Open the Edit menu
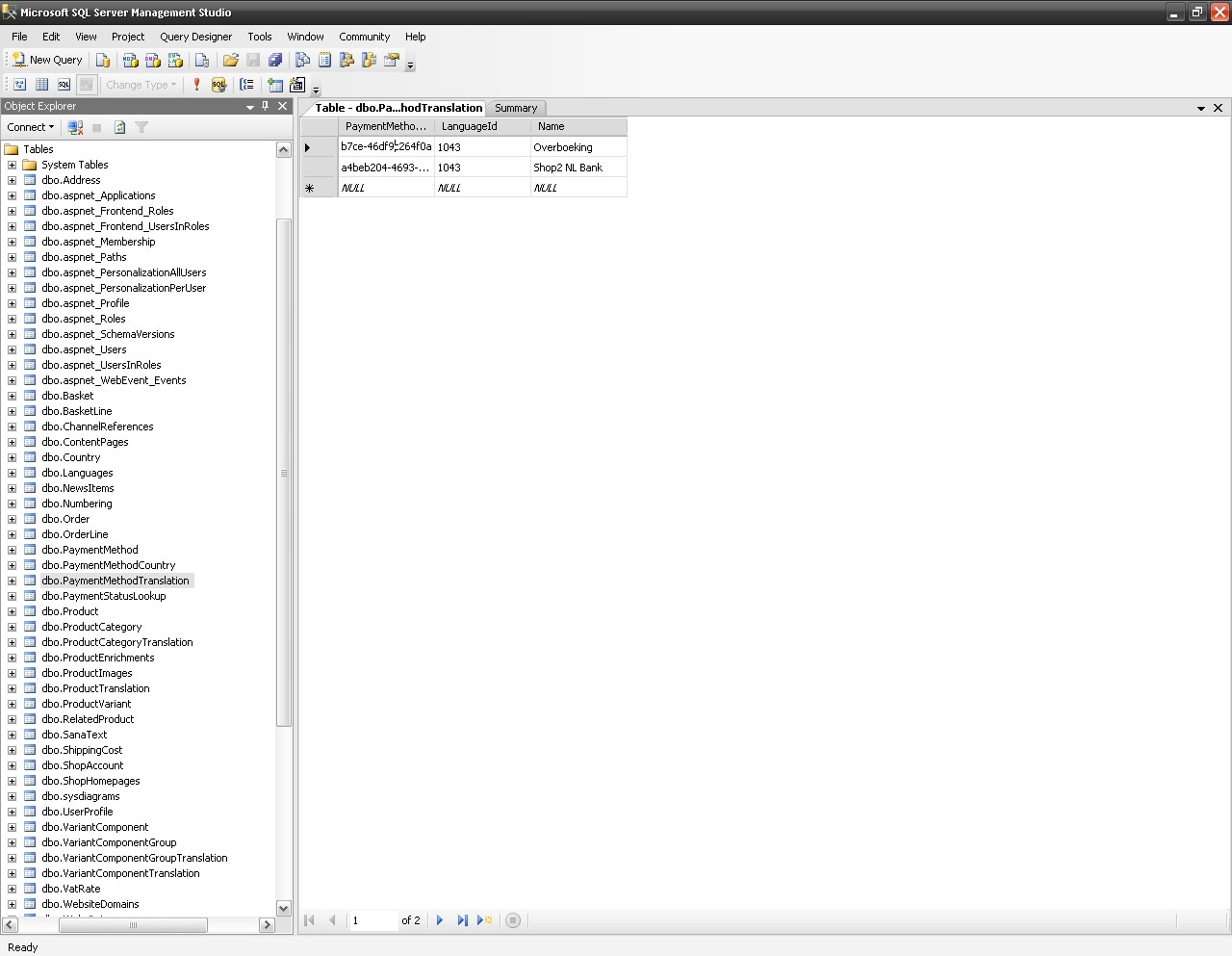The height and width of the screenshot is (956, 1232). click(x=51, y=37)
